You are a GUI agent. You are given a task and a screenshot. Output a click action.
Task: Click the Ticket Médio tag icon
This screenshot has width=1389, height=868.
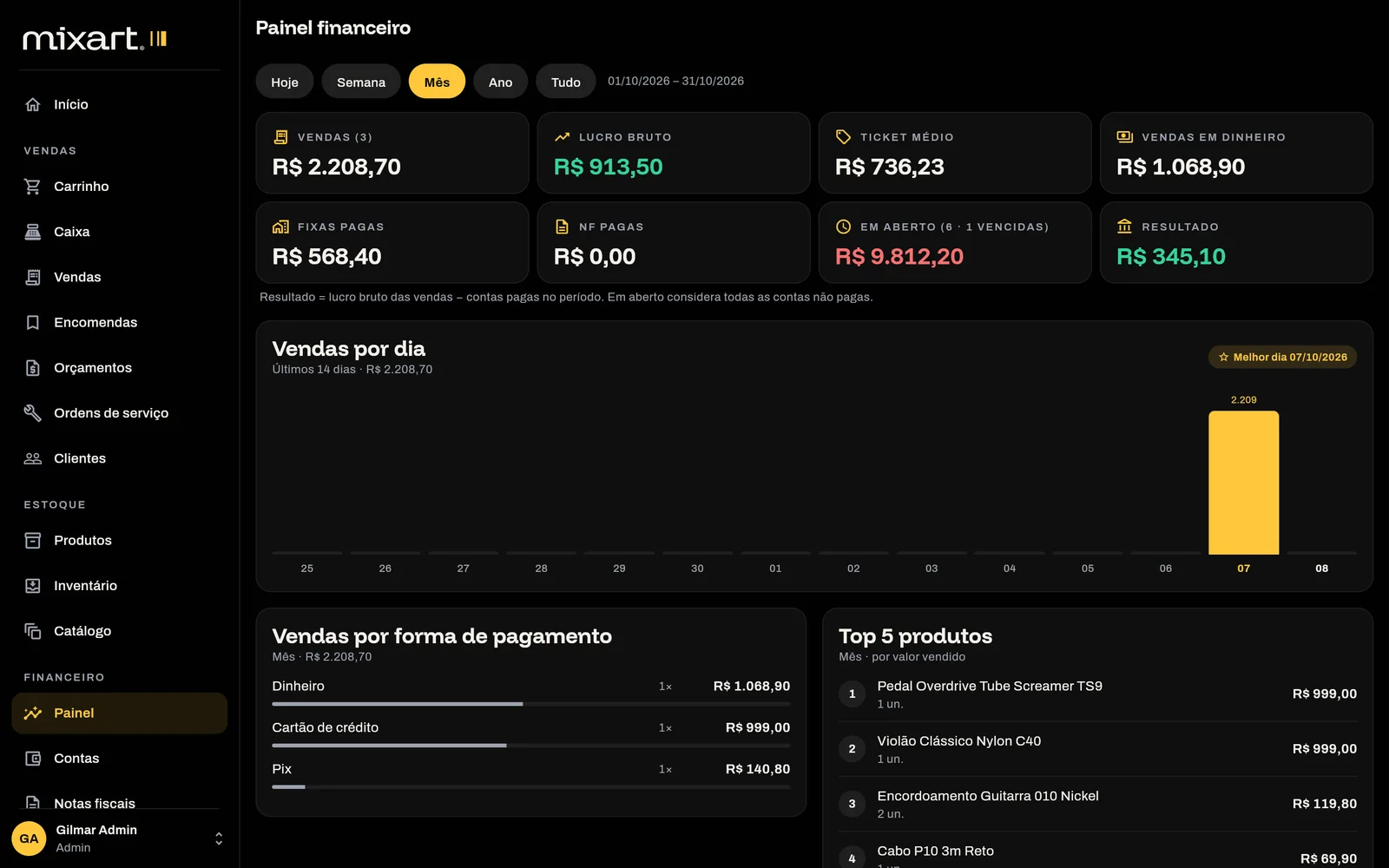[844, 137]
